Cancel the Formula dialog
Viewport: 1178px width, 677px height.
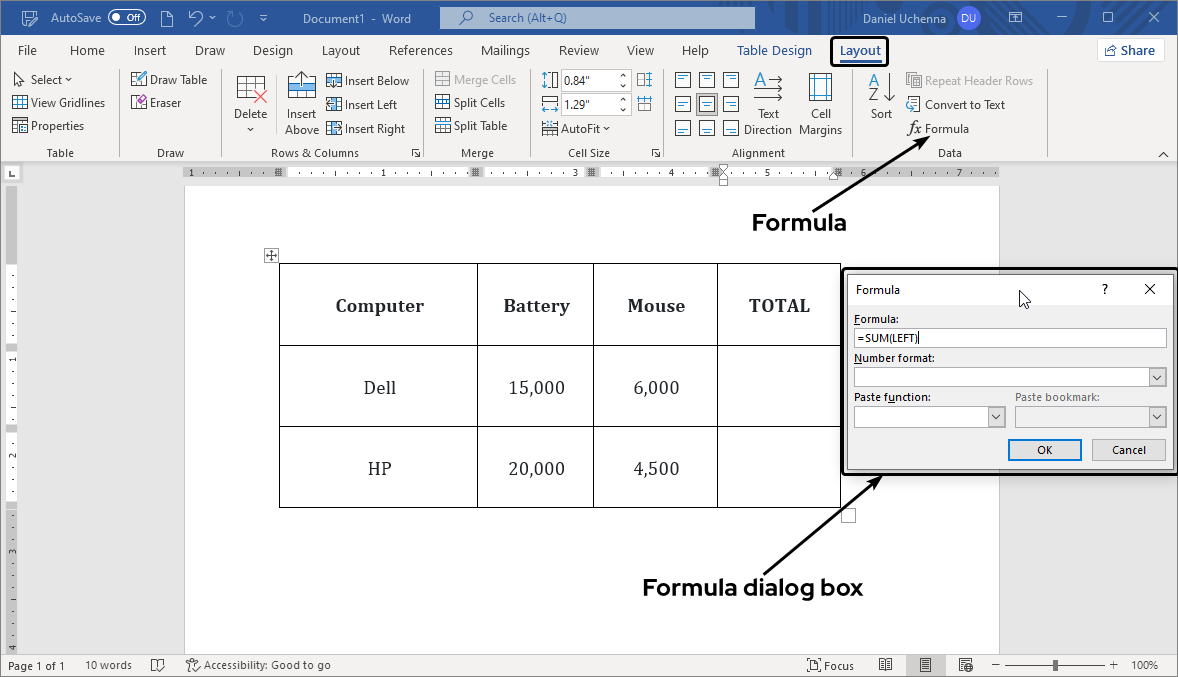click(x=1128, y=450)
